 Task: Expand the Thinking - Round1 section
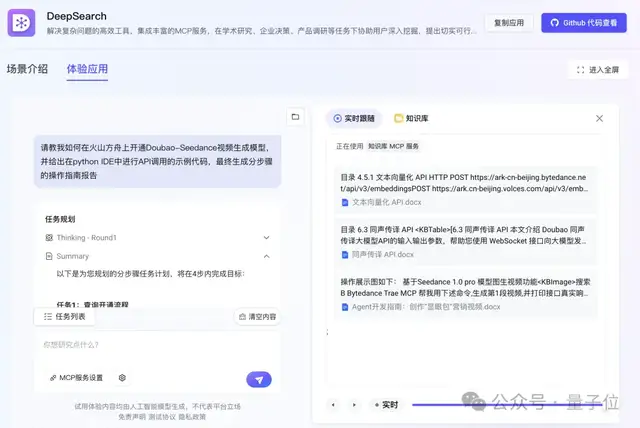click(266, 238)
